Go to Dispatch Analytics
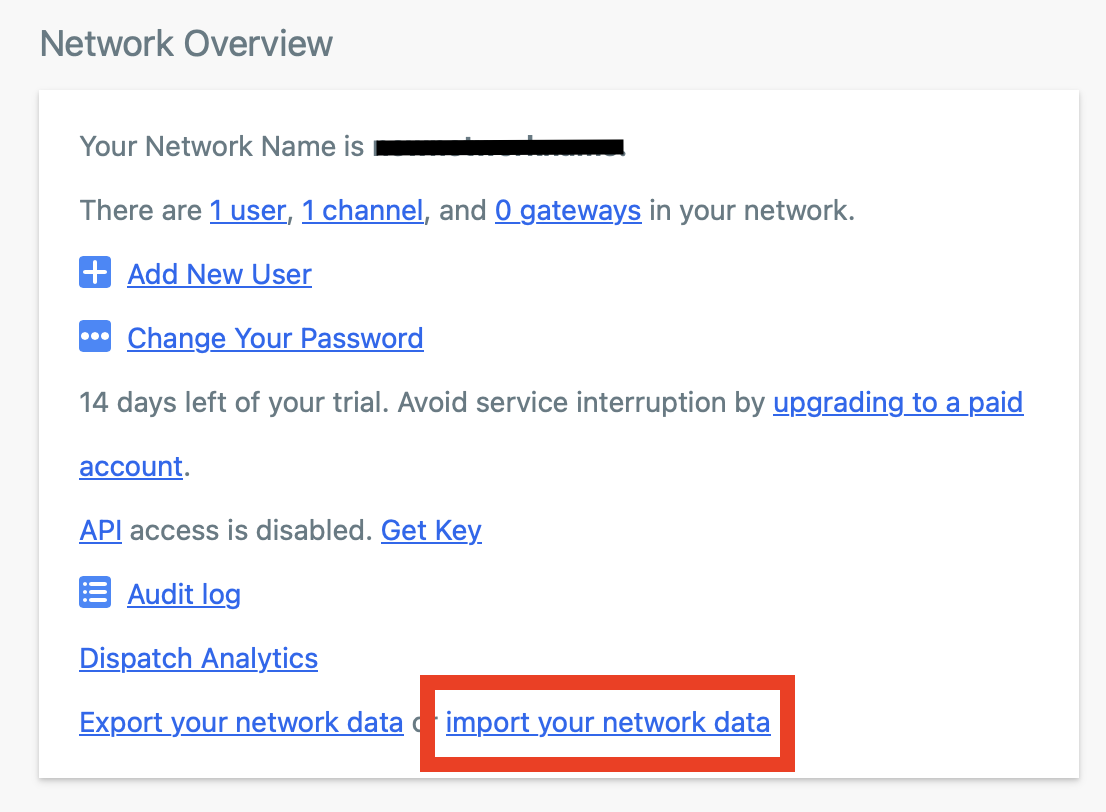 198,659
